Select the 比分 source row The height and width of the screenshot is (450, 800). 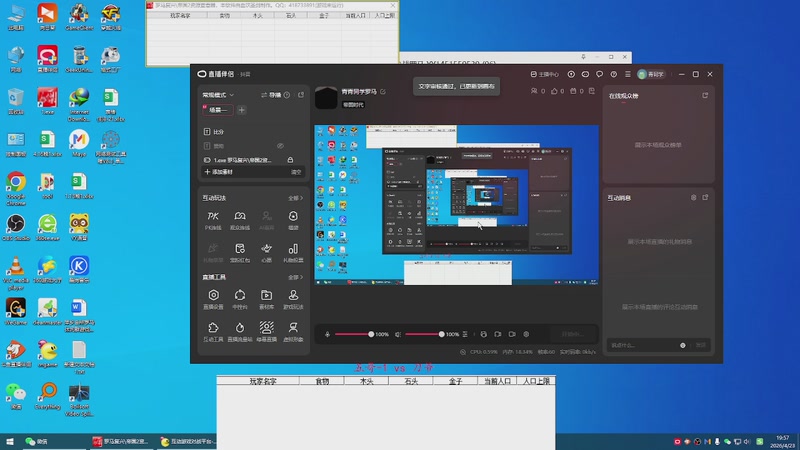tap(254, 132)
